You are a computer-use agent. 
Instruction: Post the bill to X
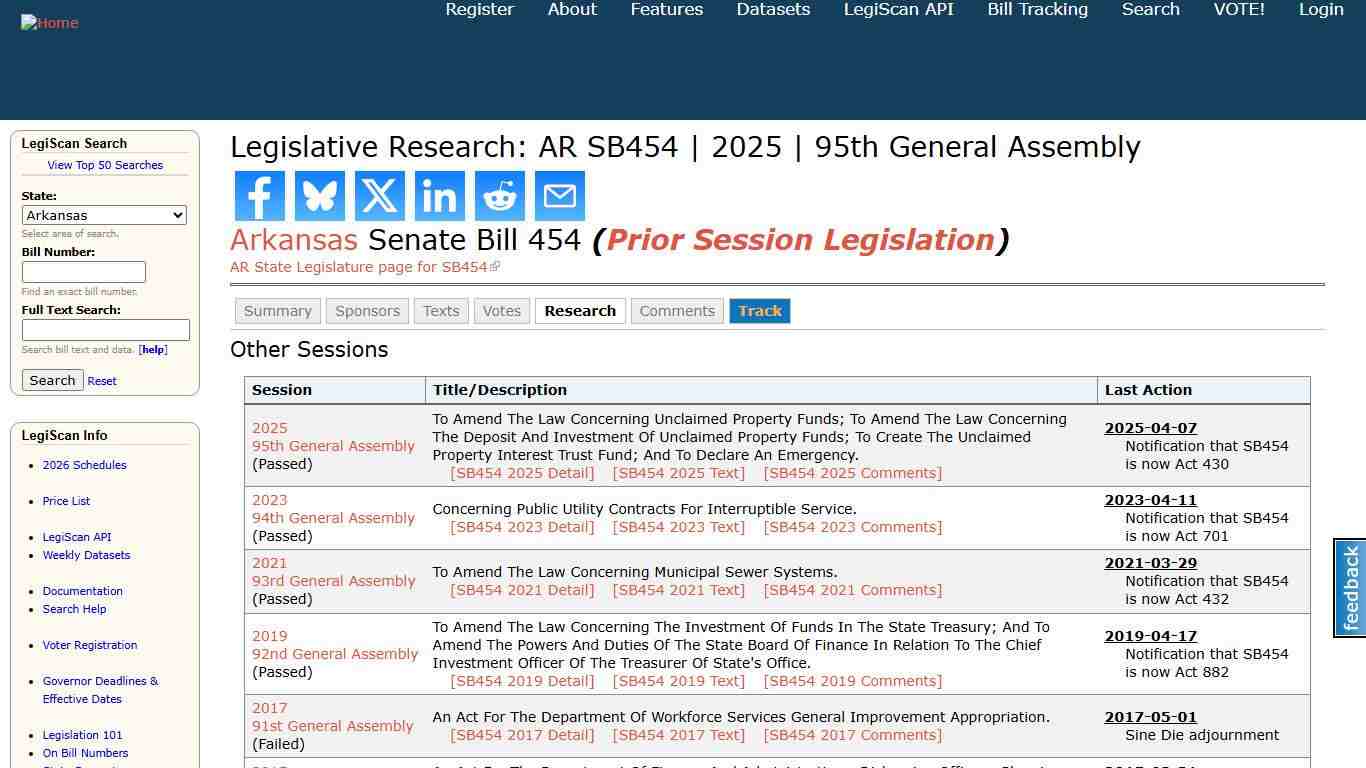(379, 196)
